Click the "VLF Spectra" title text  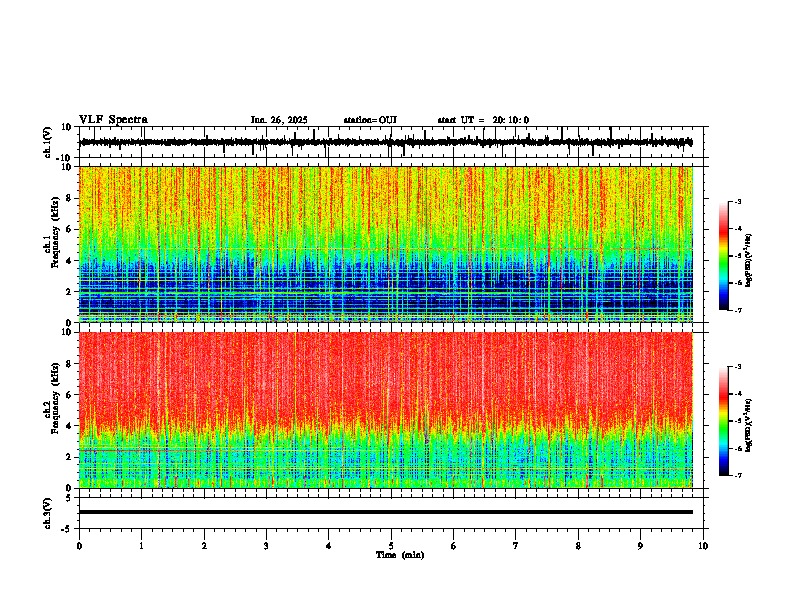pos(113,120)
